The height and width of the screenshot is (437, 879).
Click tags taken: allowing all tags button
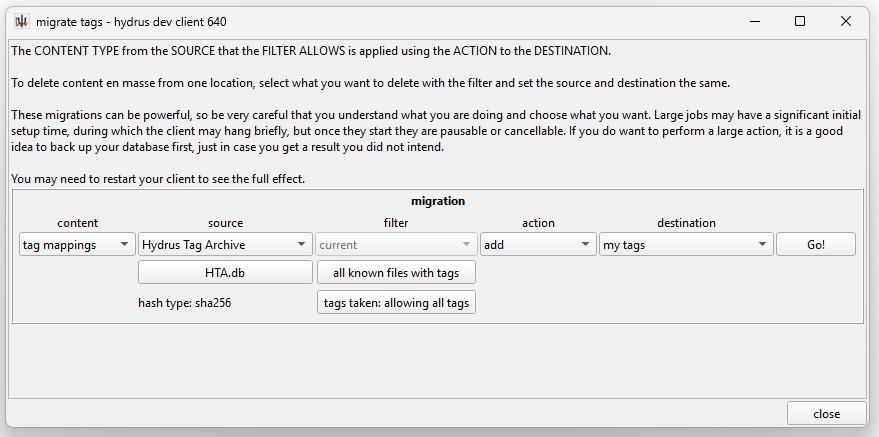pos(396,302)
